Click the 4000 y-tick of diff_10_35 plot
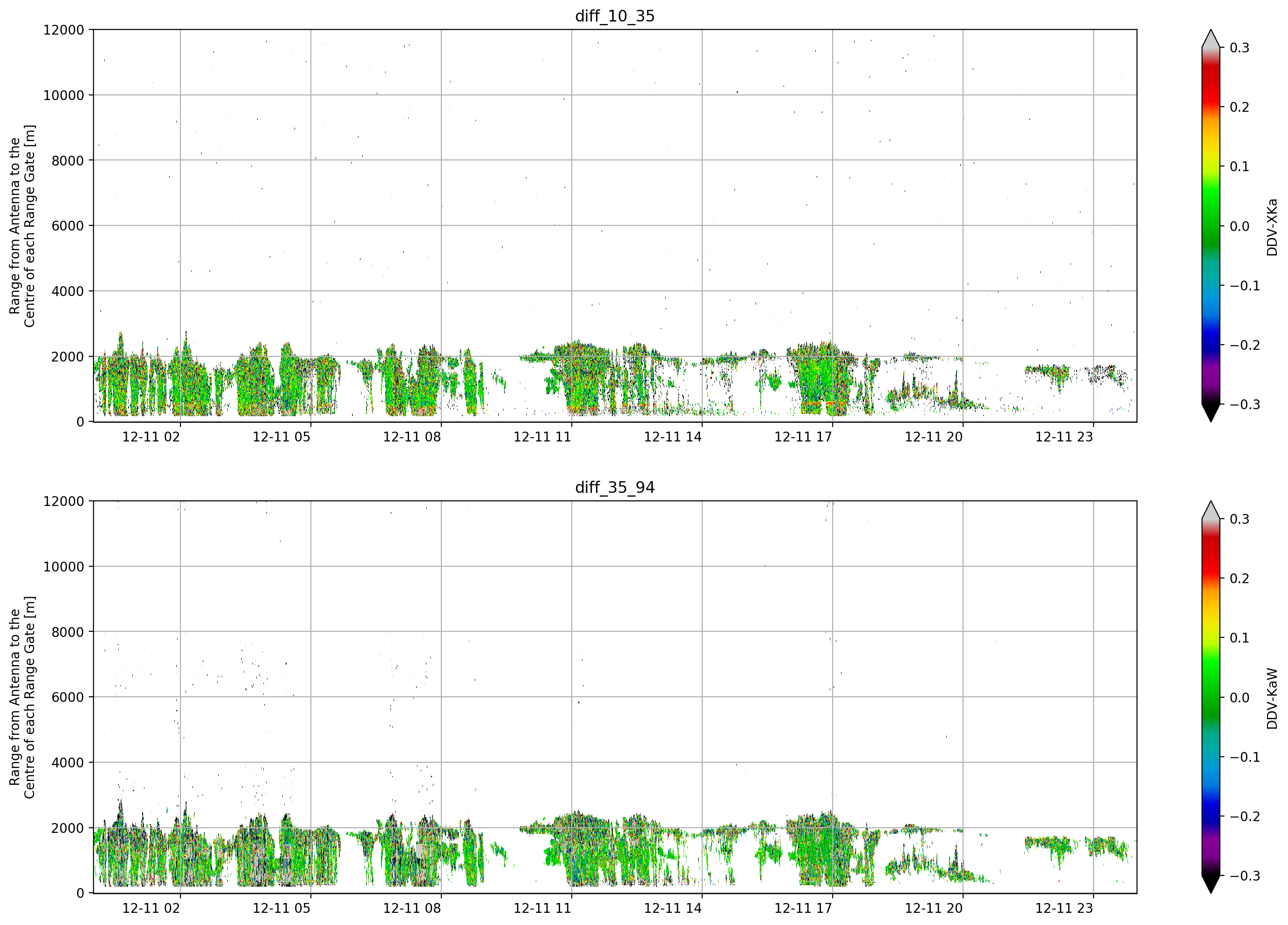Image resolution: width=1288 pixels, height=925 pixels. 68,291
